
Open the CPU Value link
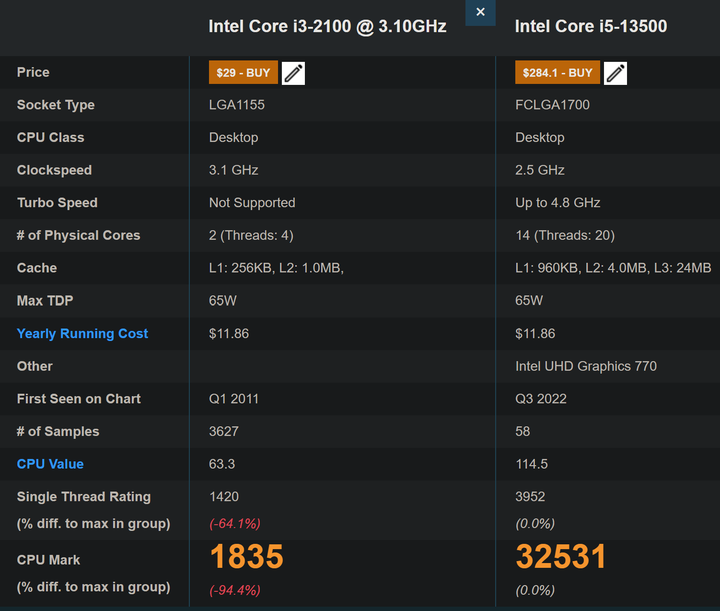(51, 464)
